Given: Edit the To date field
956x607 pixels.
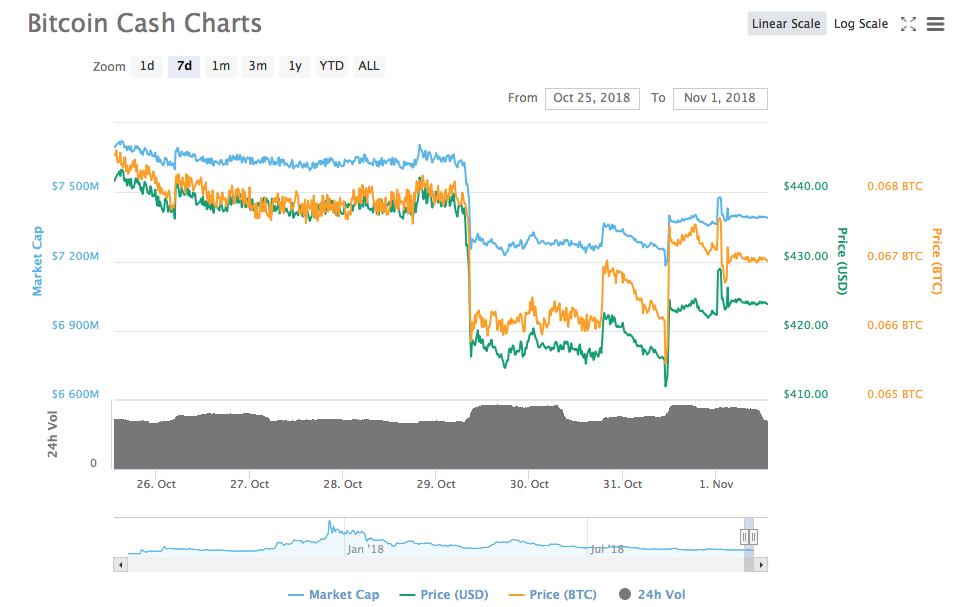Looking at the screenshot, I should point(720,98).
